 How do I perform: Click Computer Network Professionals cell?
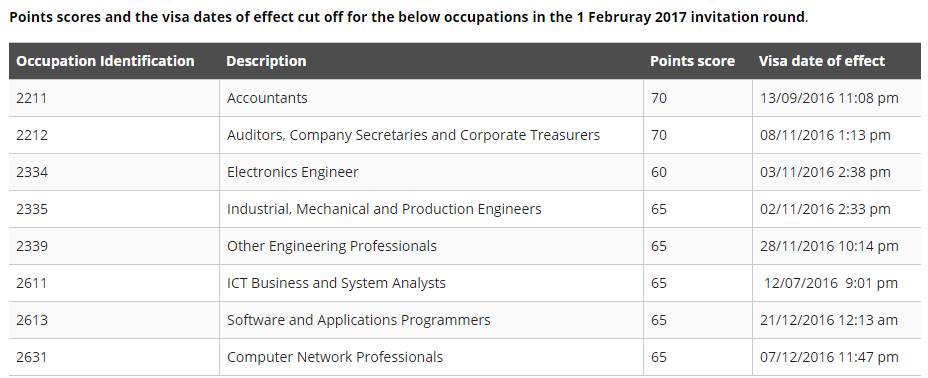pos(431,357)
